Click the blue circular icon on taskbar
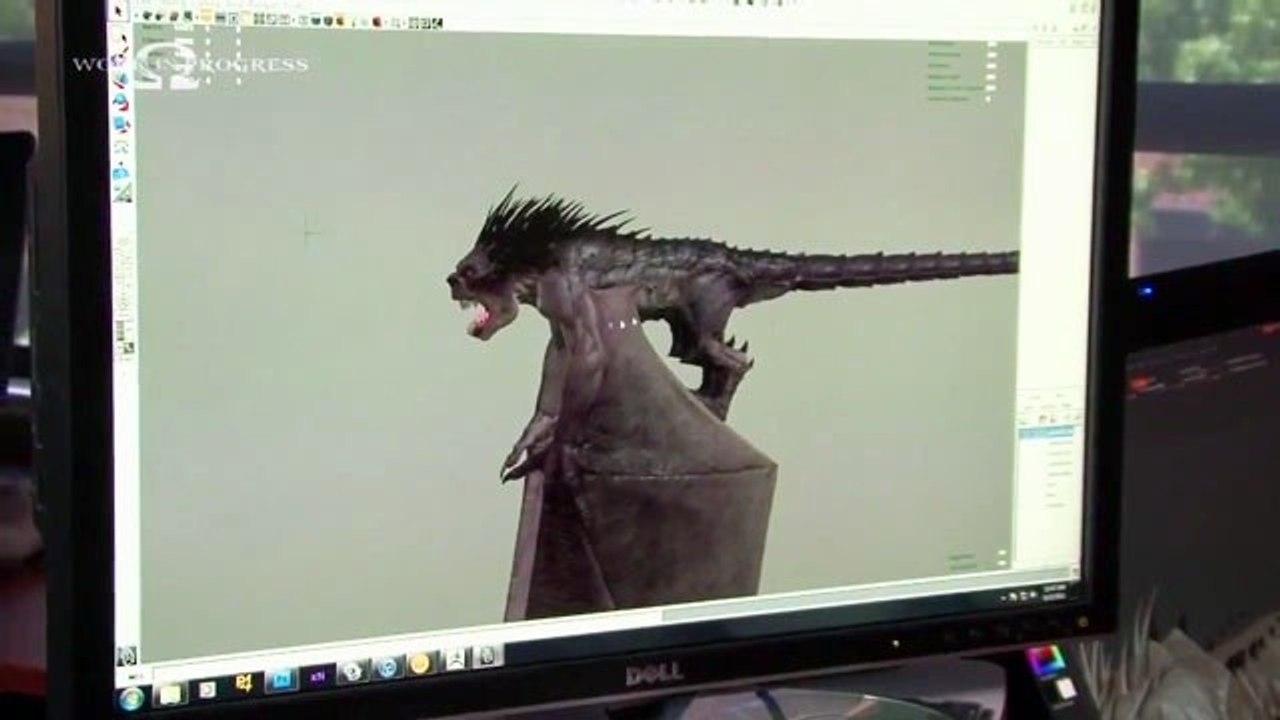This screenshot has height=720, width=1280. click(387, 667)
